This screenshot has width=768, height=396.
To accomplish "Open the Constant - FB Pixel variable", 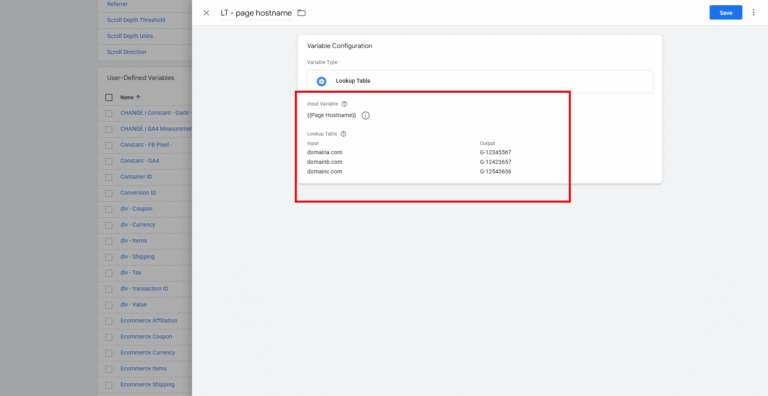I will pyautogui.click(x=146, y=145).
